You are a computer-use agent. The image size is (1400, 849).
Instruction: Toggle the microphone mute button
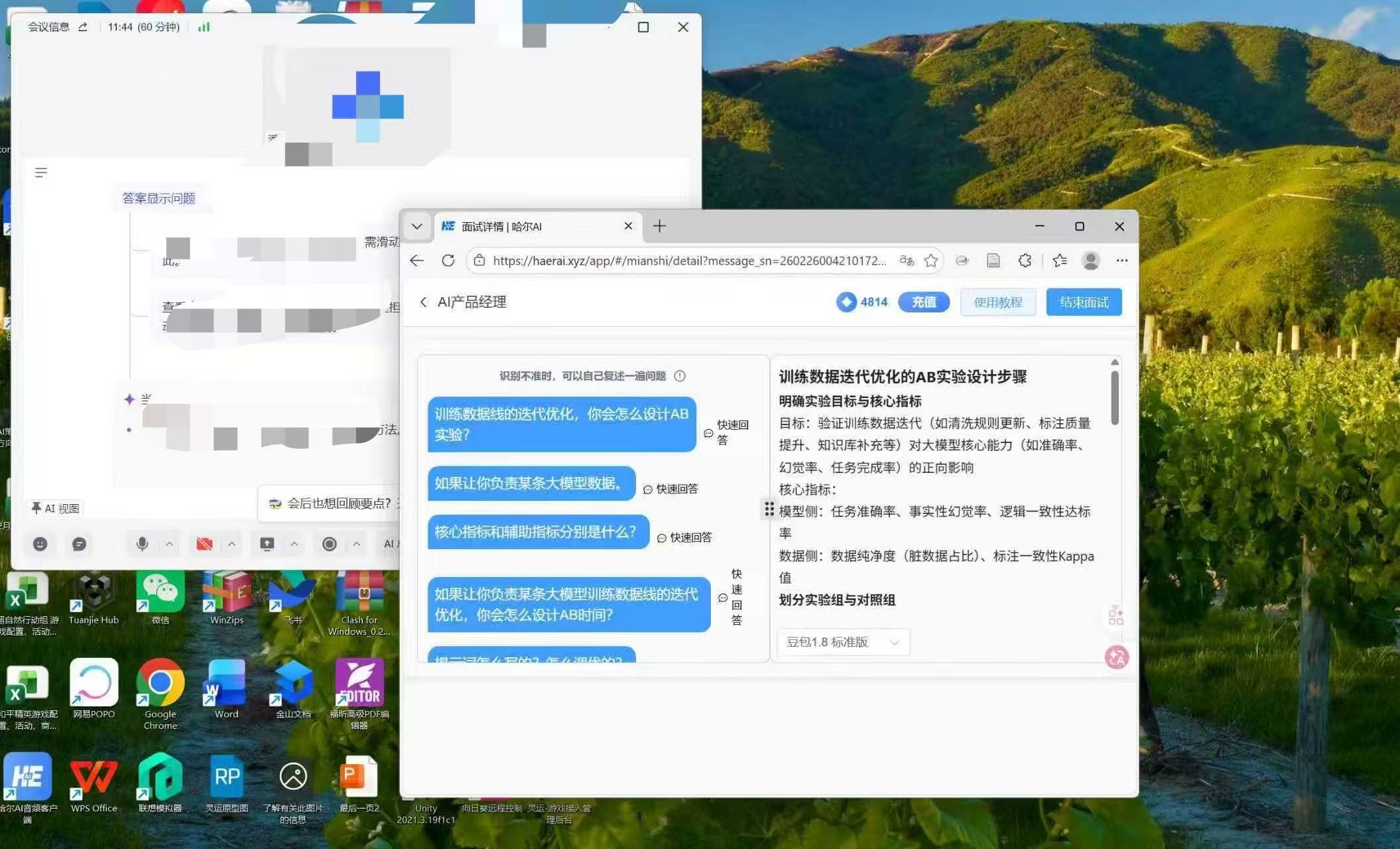[x=142, y=544]
